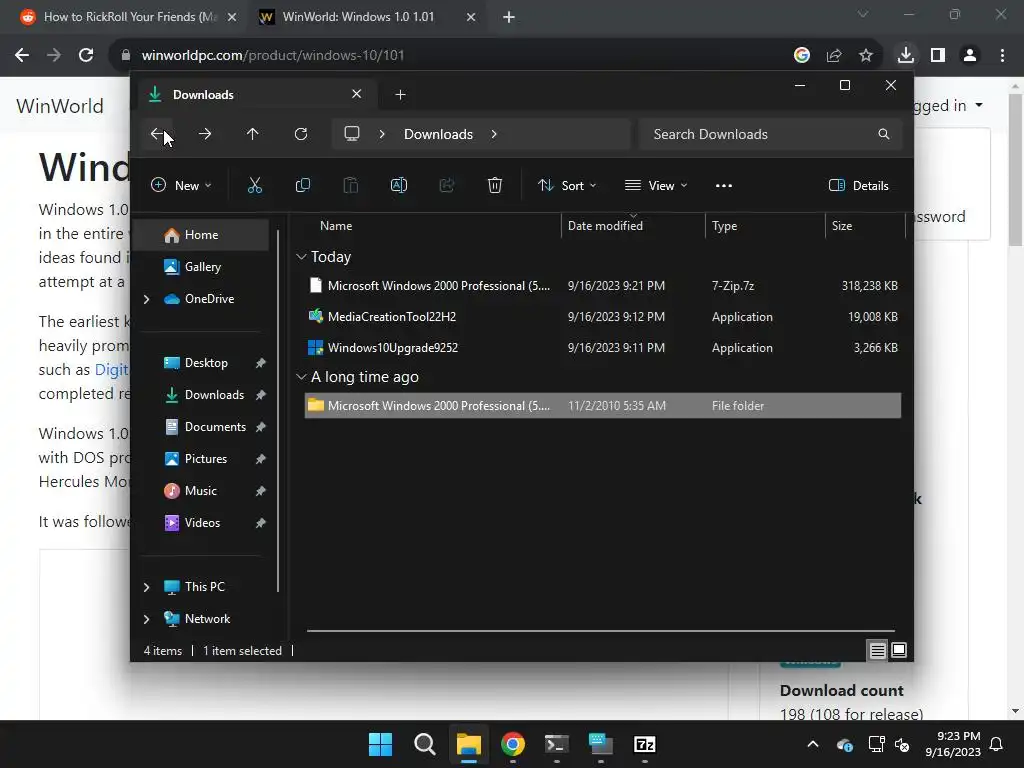The height and width of the screenshot is (768, 1024).
Task: Click the PC icon in address bar
Action: click(x=352, y=134)
